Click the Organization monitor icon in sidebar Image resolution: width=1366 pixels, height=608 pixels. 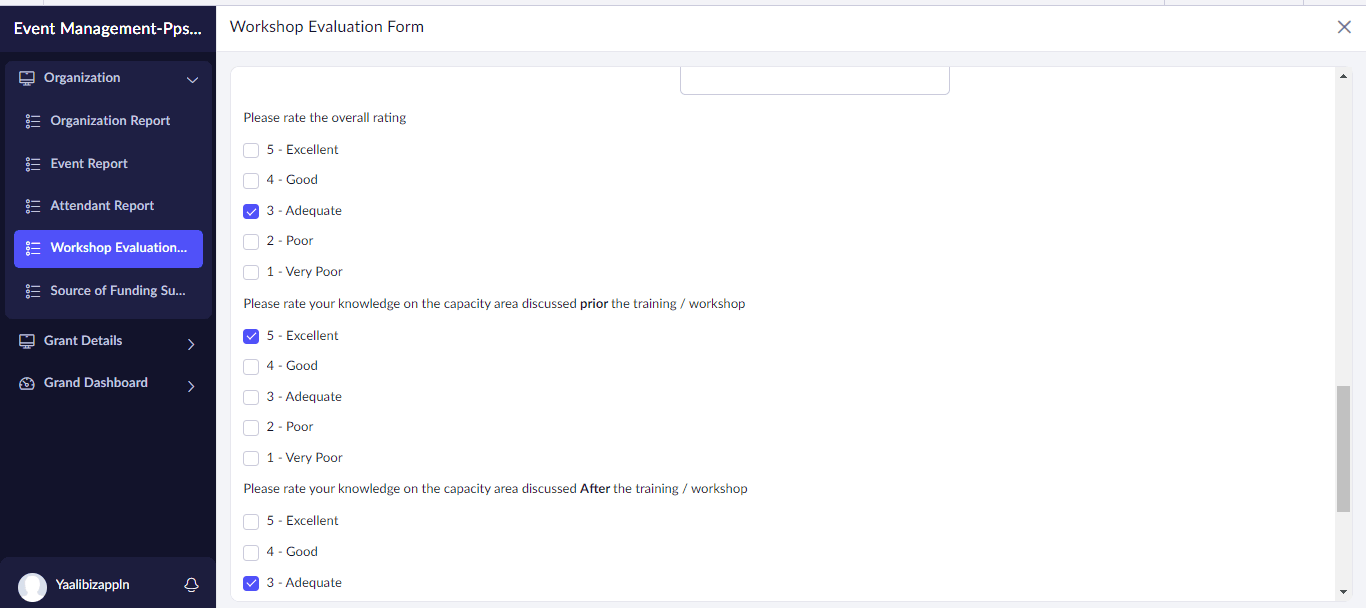click(27, 78)
